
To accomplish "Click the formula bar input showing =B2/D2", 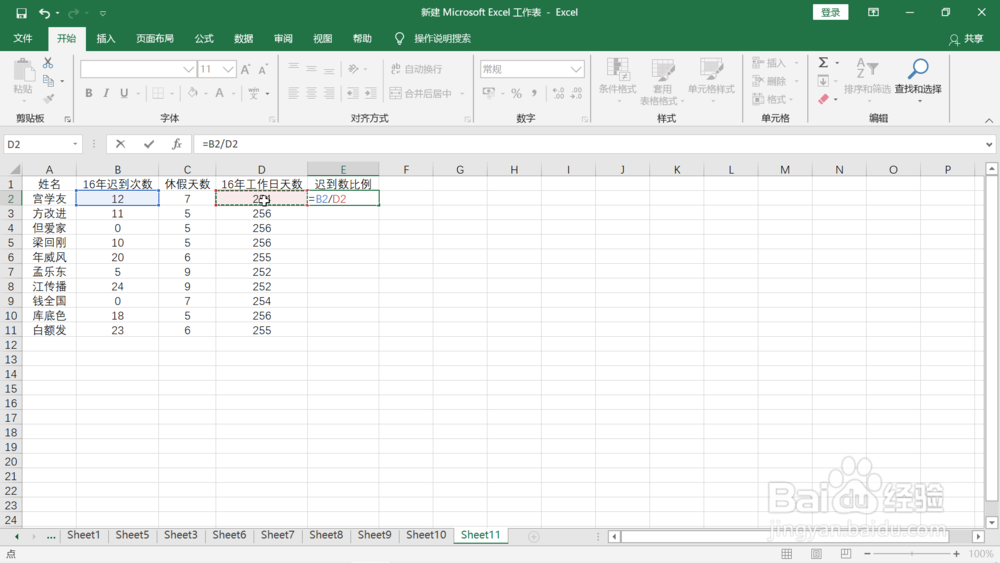I will click(x=589, y=144).
